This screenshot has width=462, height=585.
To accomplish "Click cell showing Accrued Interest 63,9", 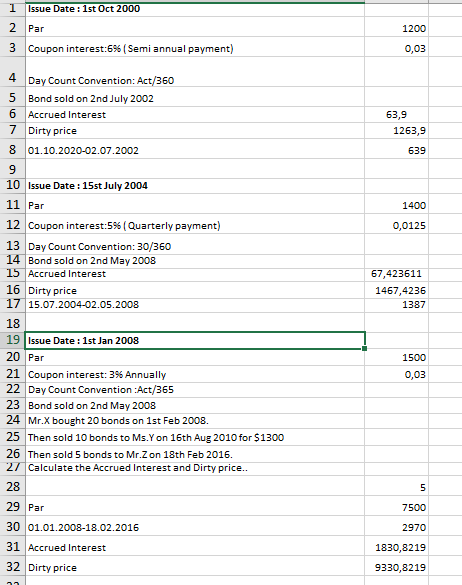I will (396, 114).
